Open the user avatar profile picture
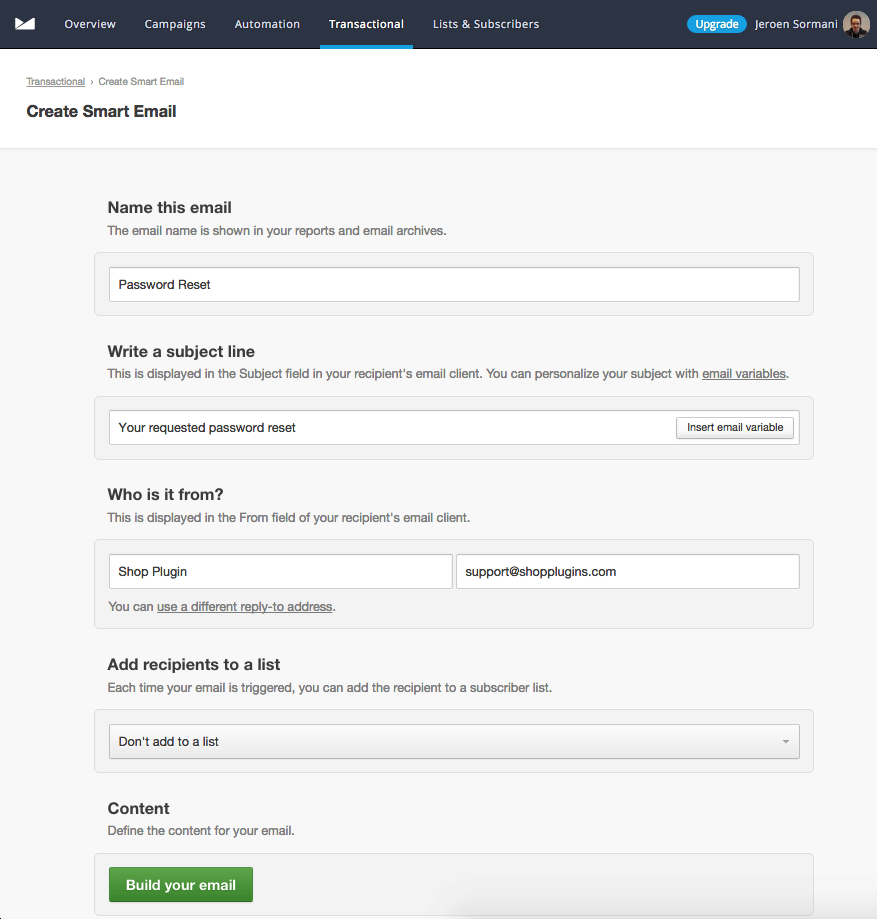Image resolution: width=877 pixels, height=919 pixels. point(856,24)
